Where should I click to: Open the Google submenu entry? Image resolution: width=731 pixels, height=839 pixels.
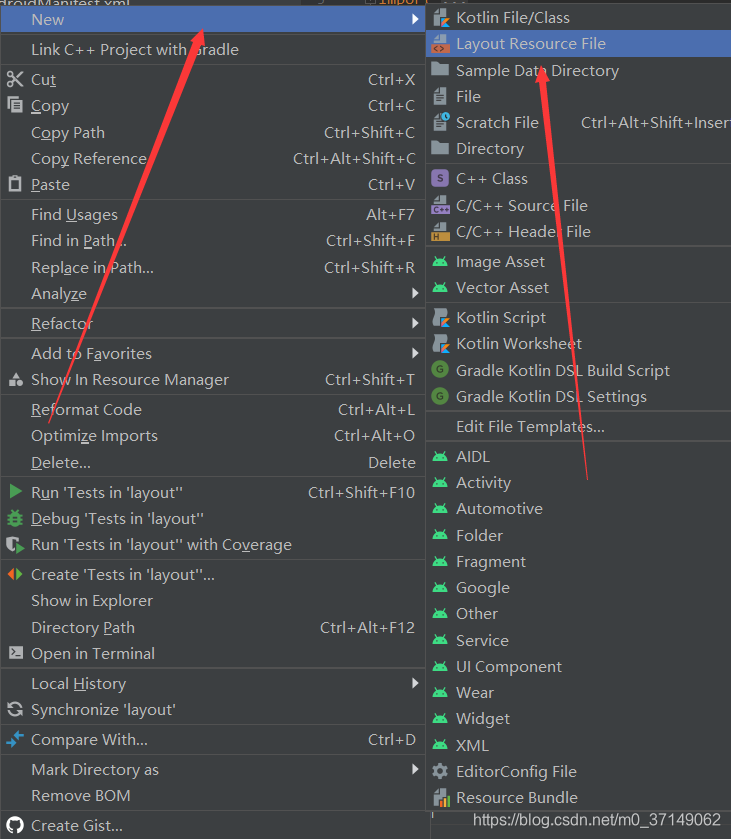pyautogui.click(x=578, y=588)
